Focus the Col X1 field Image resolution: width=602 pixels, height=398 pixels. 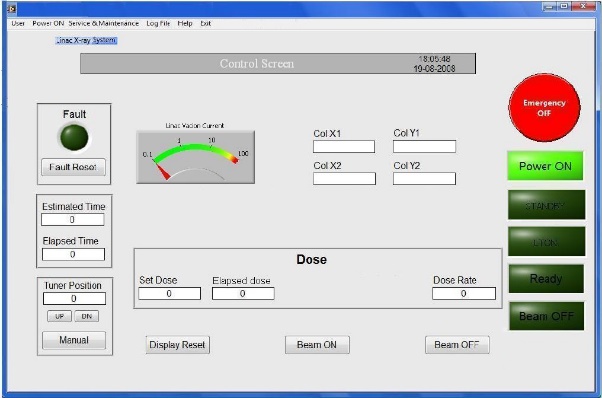[x=344, y=147]
